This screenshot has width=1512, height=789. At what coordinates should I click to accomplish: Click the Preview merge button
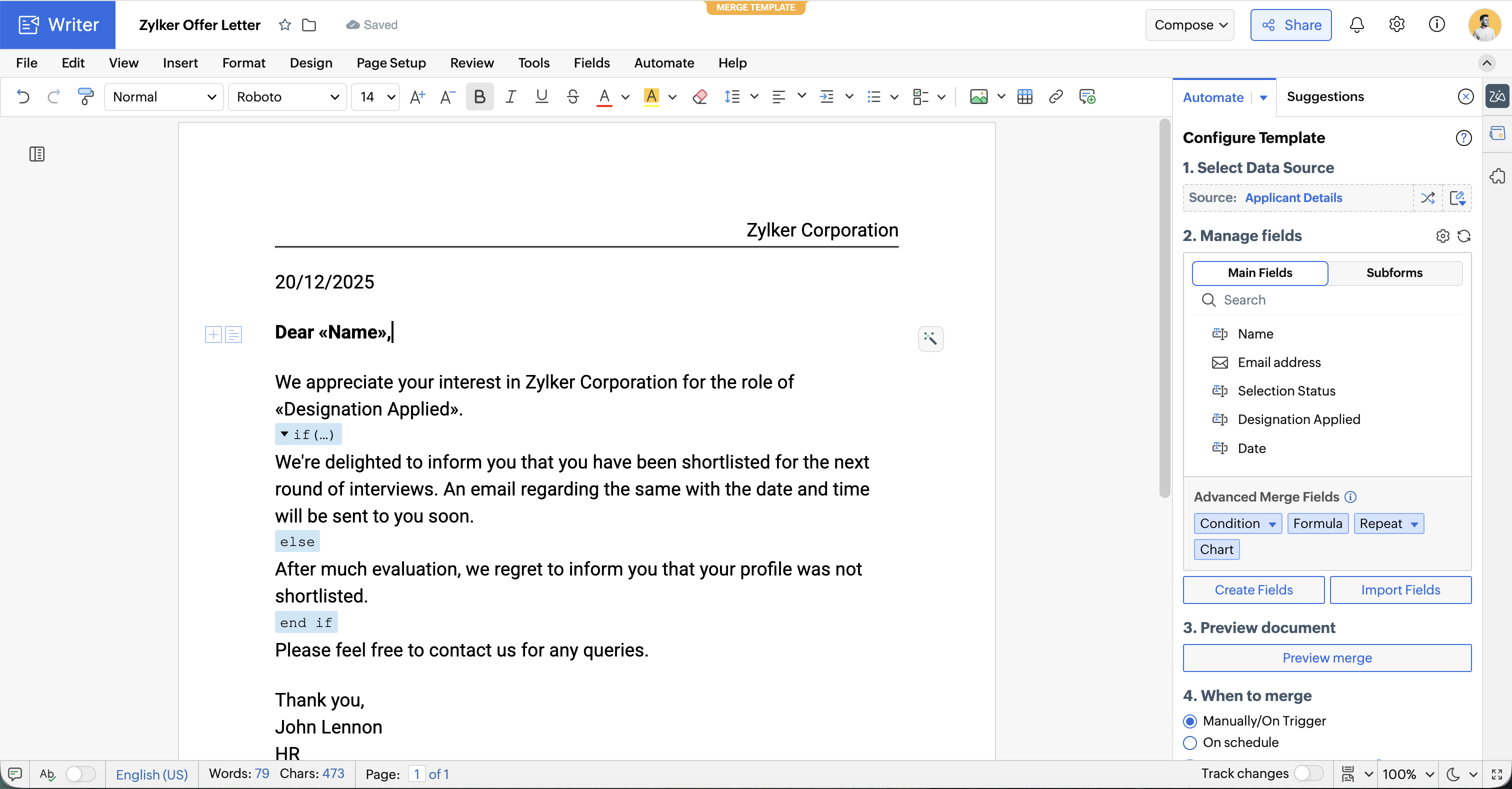pos(1326,658)
